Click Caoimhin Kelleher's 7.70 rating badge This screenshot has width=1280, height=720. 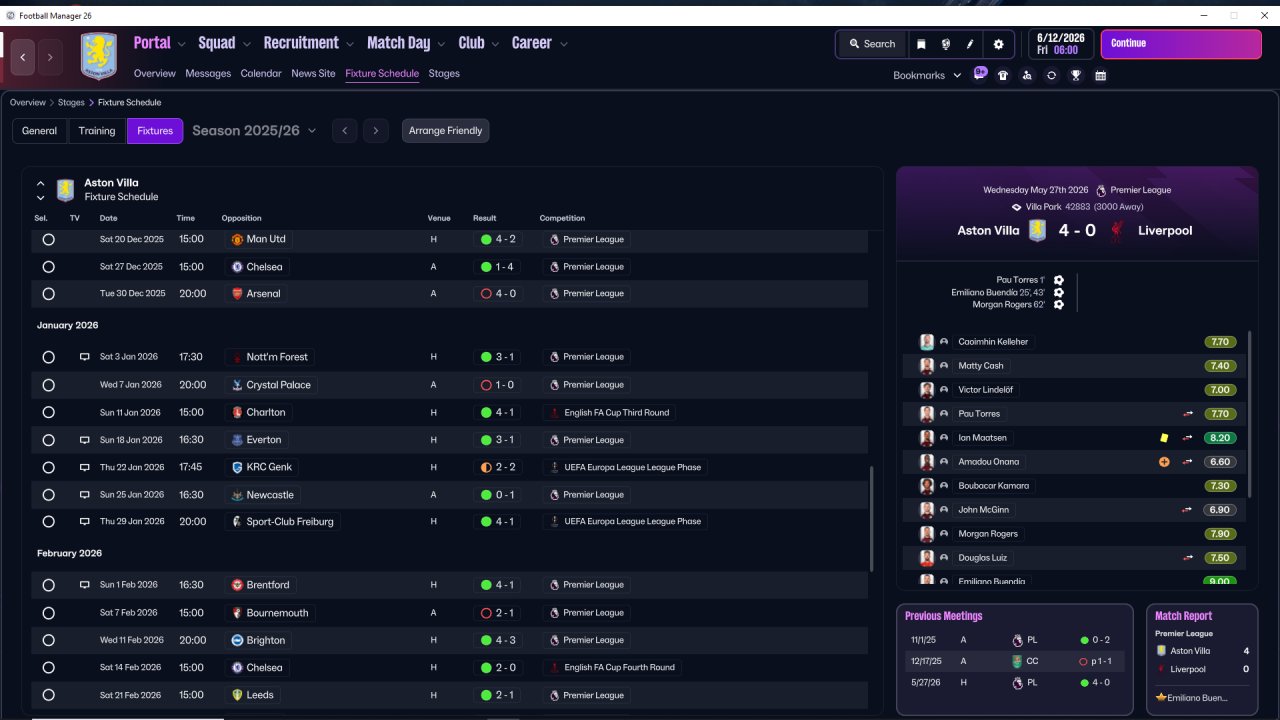[1220, 342]
